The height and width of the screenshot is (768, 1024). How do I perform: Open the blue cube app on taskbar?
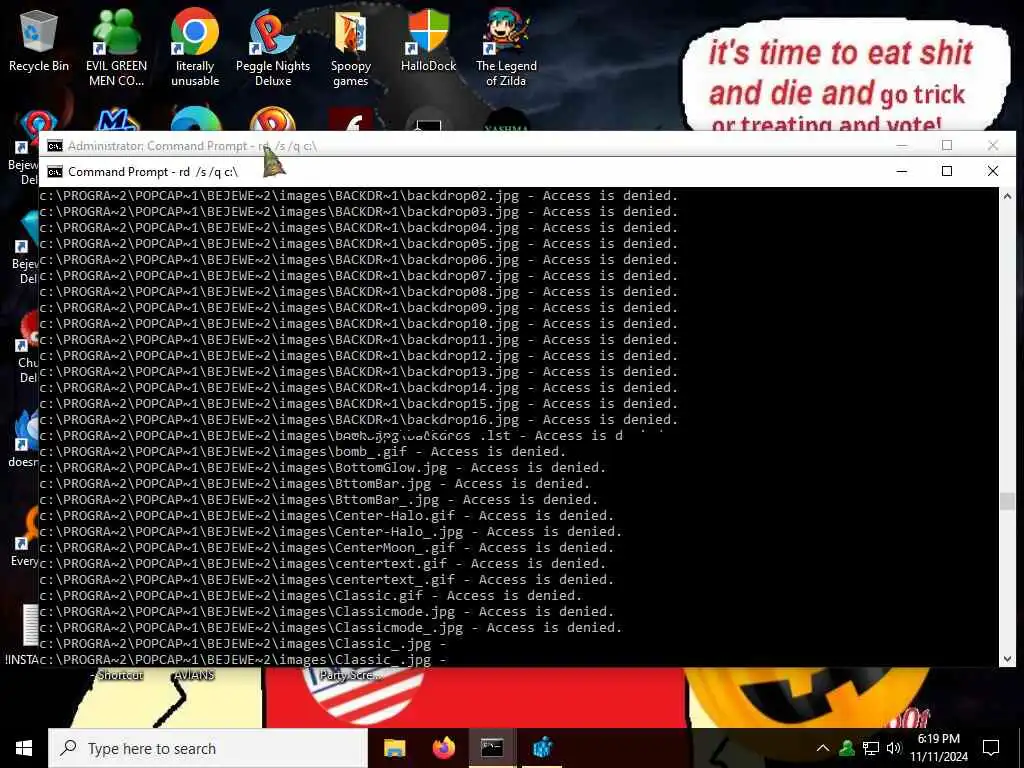542,748
